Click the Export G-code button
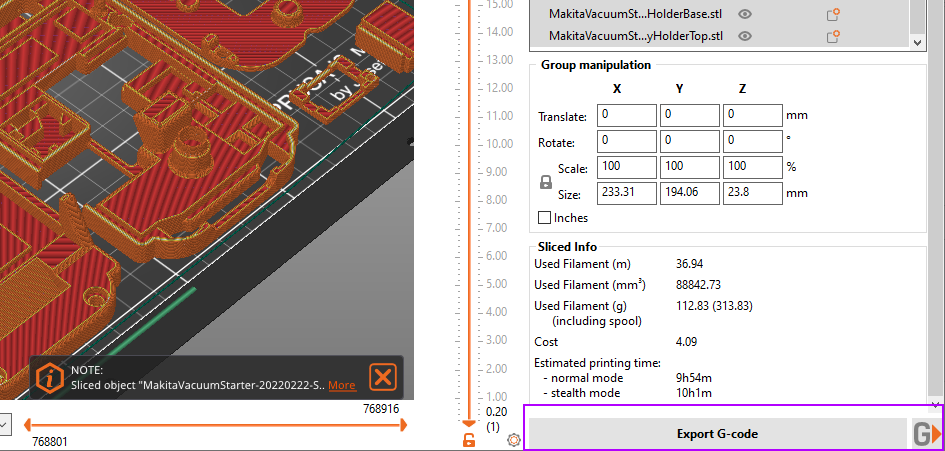This screenshot has height=451, width=945. tap(716, 434)
